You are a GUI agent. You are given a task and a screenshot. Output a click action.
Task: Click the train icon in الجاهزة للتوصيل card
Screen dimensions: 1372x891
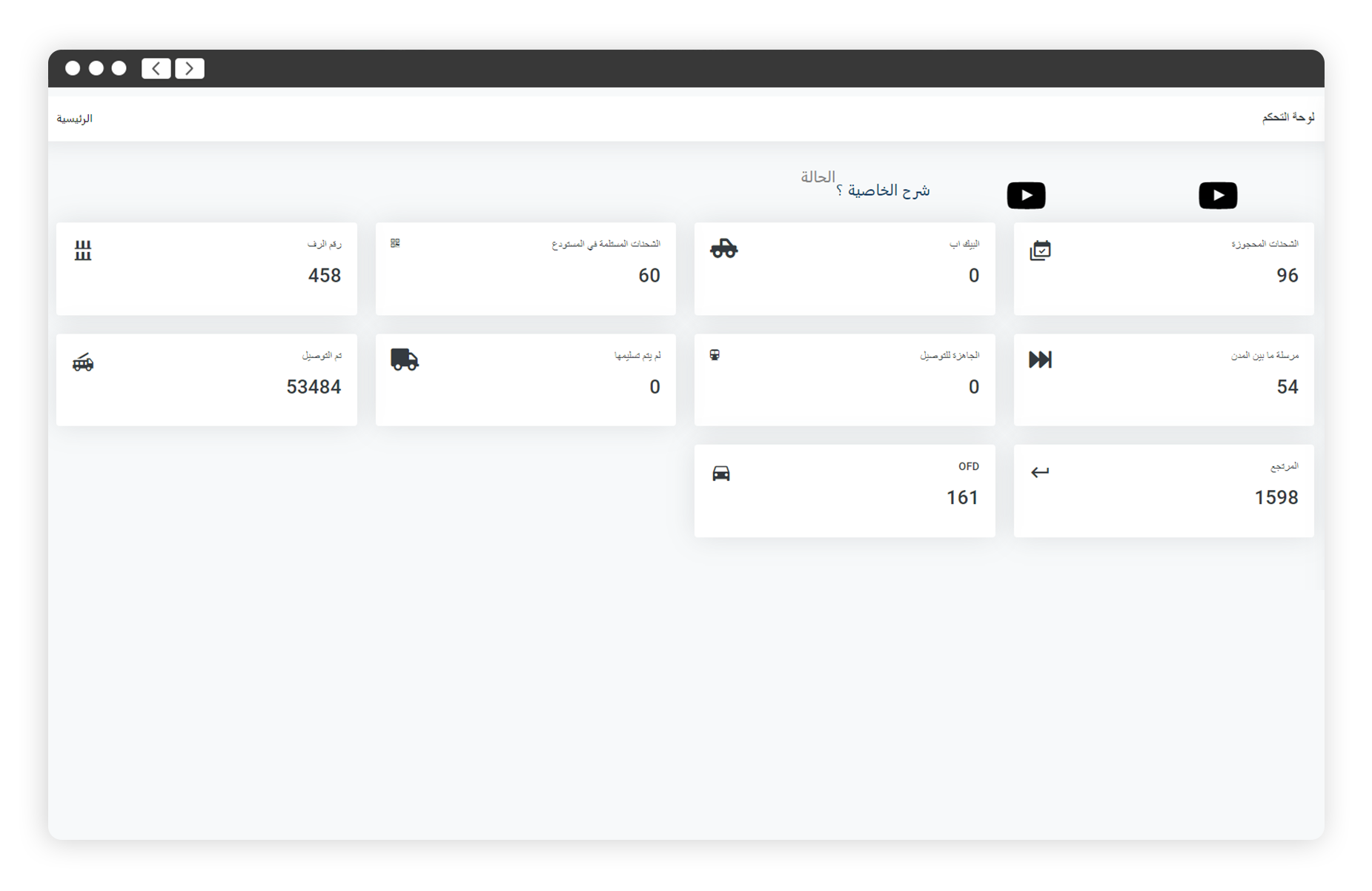(x=715, y=355)
